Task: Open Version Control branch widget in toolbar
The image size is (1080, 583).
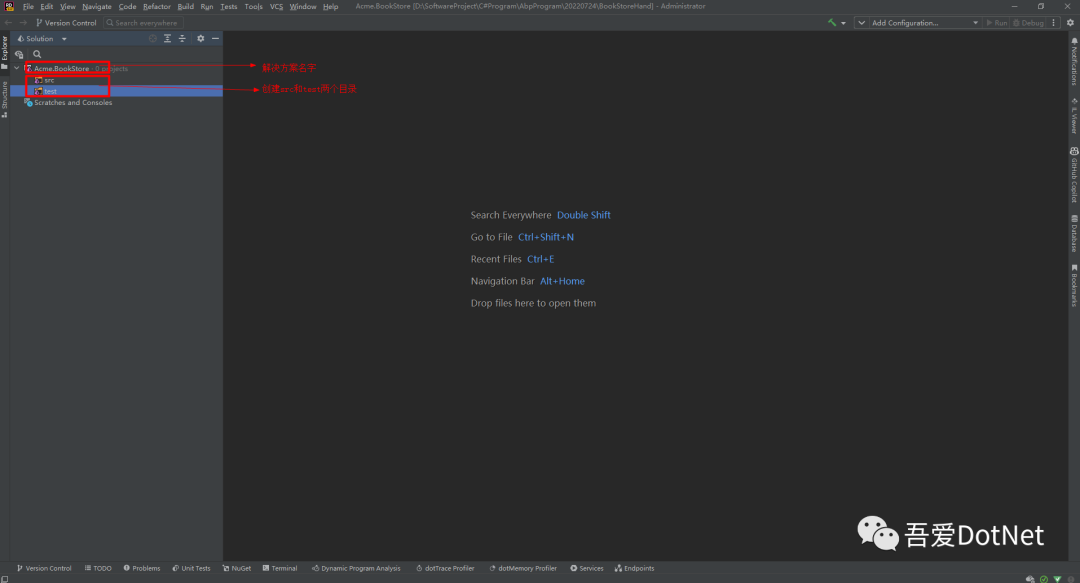Action: (x=66, y=23)
